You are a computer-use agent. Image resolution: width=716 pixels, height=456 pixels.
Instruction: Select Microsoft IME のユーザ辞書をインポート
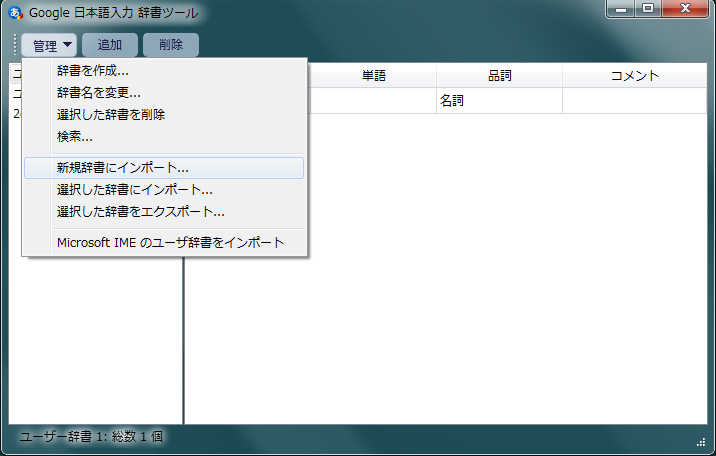[x=164, y=243]
